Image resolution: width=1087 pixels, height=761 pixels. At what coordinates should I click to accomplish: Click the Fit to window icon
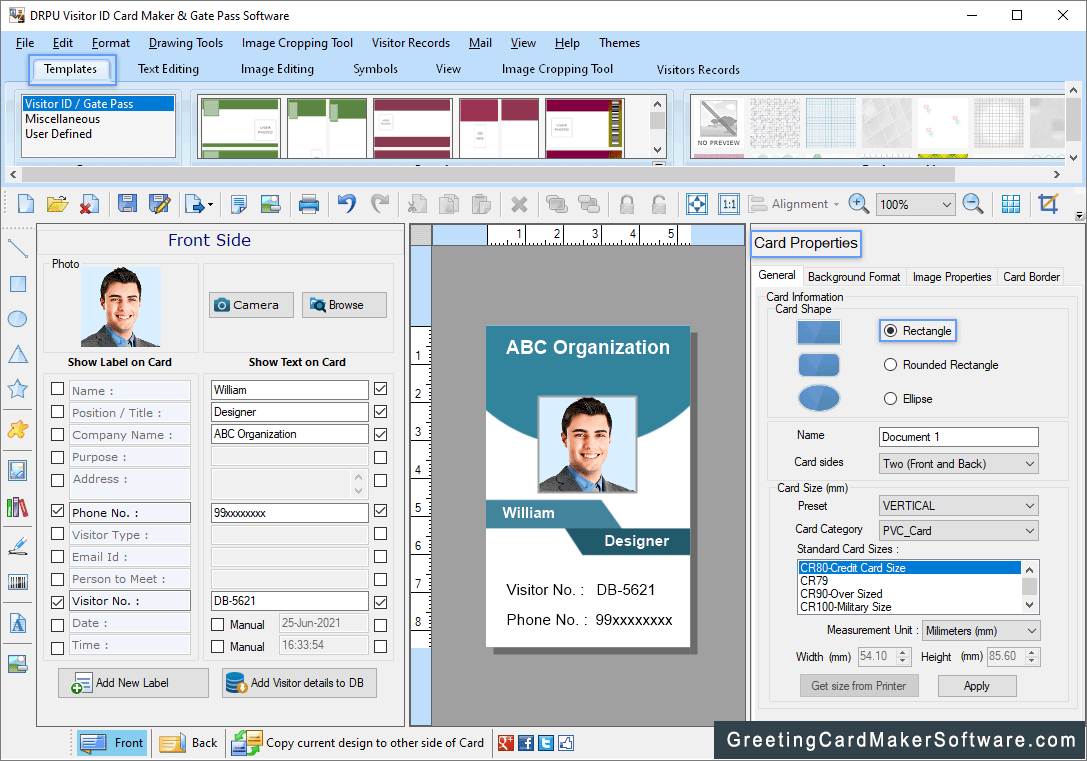(x=697, y=204)
